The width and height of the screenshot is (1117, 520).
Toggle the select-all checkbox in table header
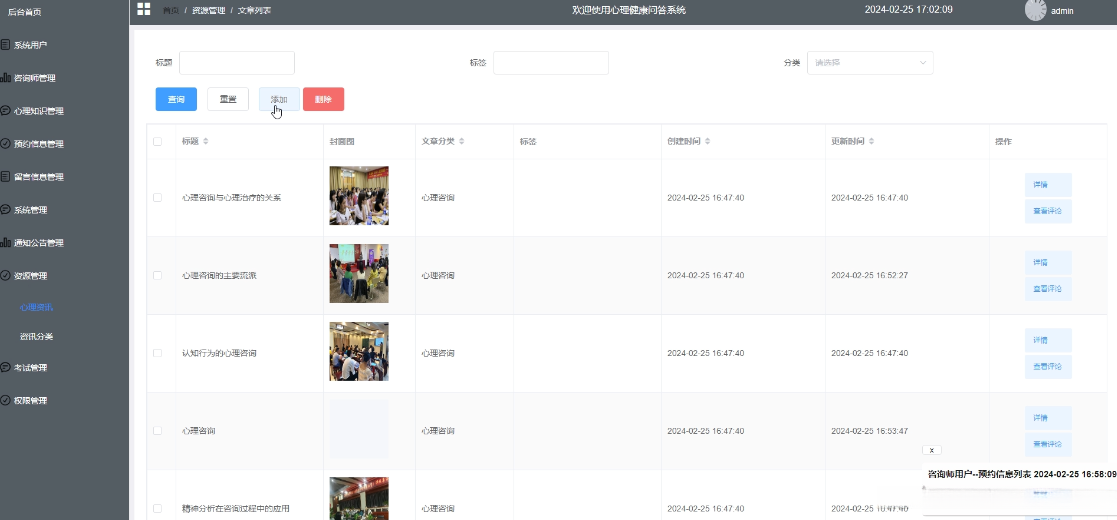click(x=157, y=142)
